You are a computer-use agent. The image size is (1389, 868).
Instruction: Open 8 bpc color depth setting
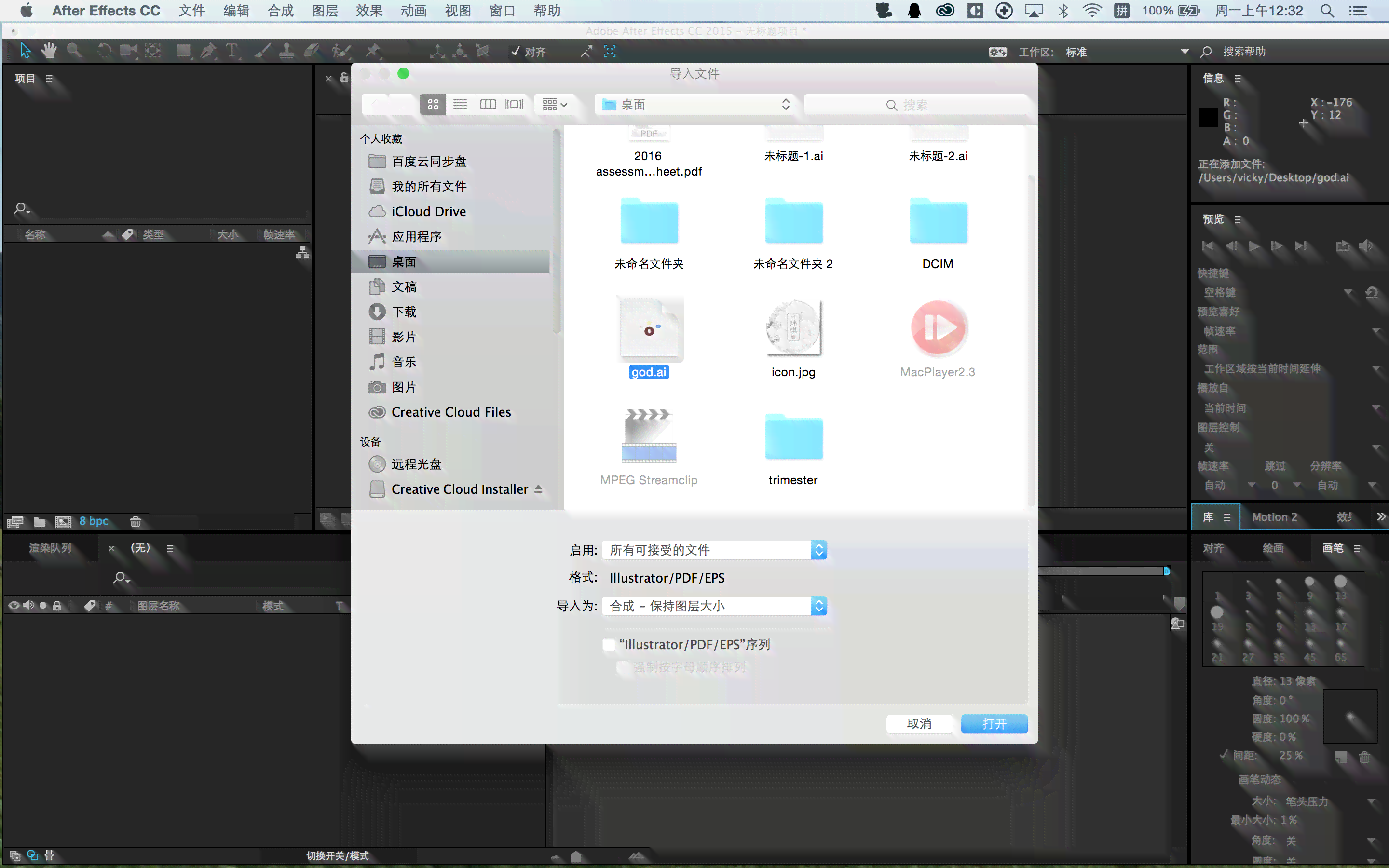click(x=94, y=521)
